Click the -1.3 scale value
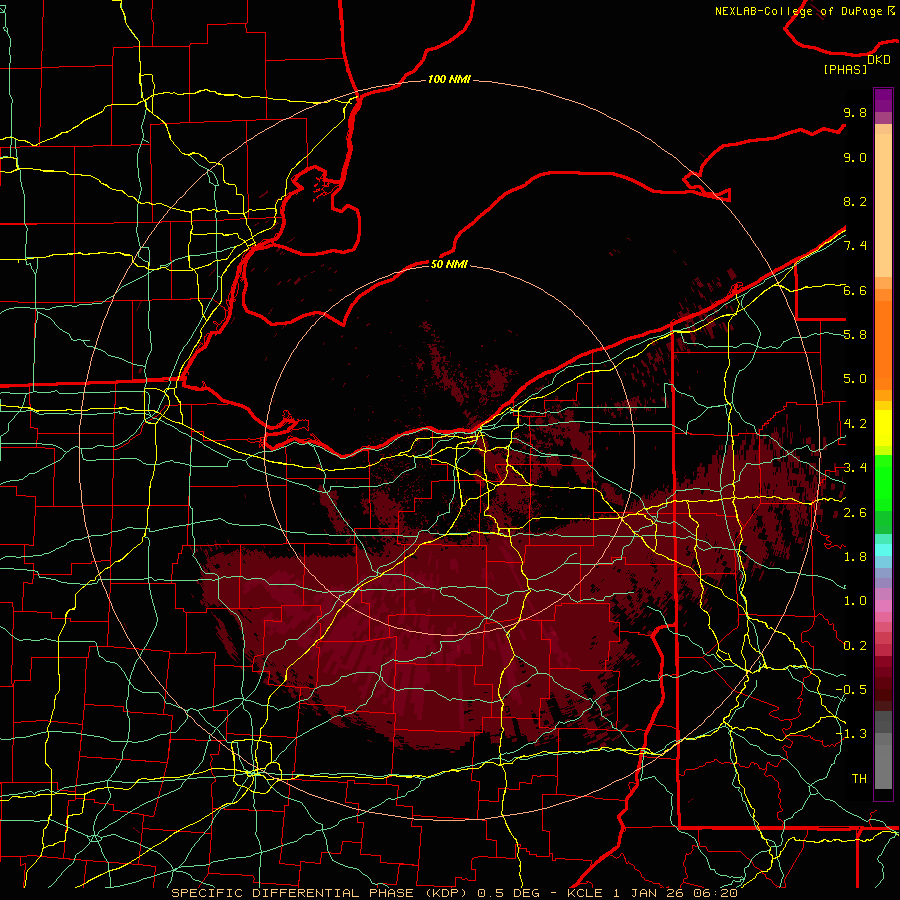Image resolution: width=900 pixels, height=900 pixels. pyautogui.click(x=851, y=734)
